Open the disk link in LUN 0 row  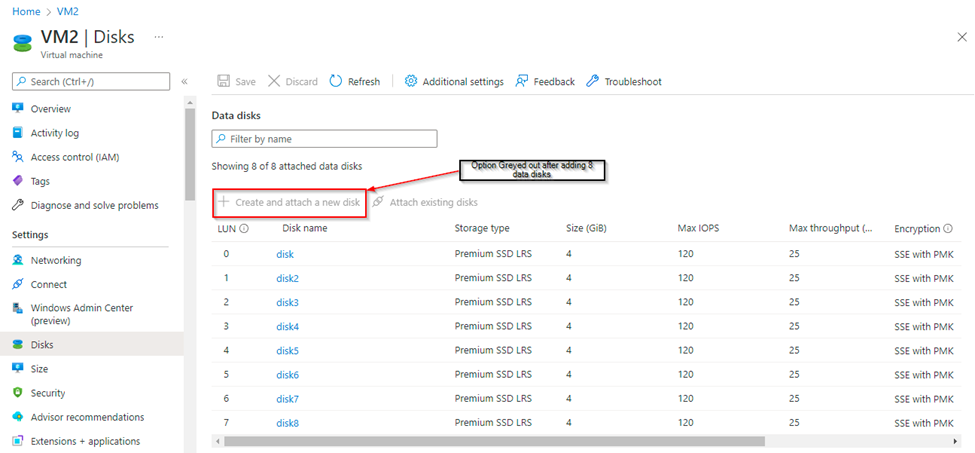click(285, 254)
